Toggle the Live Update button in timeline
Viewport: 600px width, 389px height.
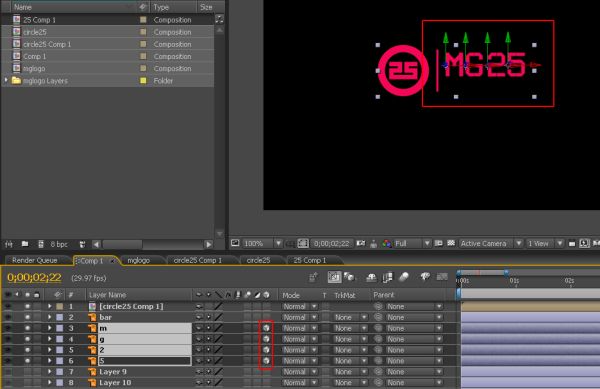pyautogui.click(x=334, y=277)
